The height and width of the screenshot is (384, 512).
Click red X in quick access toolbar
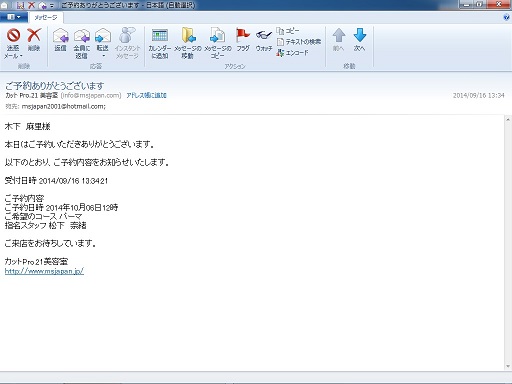point(31,5)
